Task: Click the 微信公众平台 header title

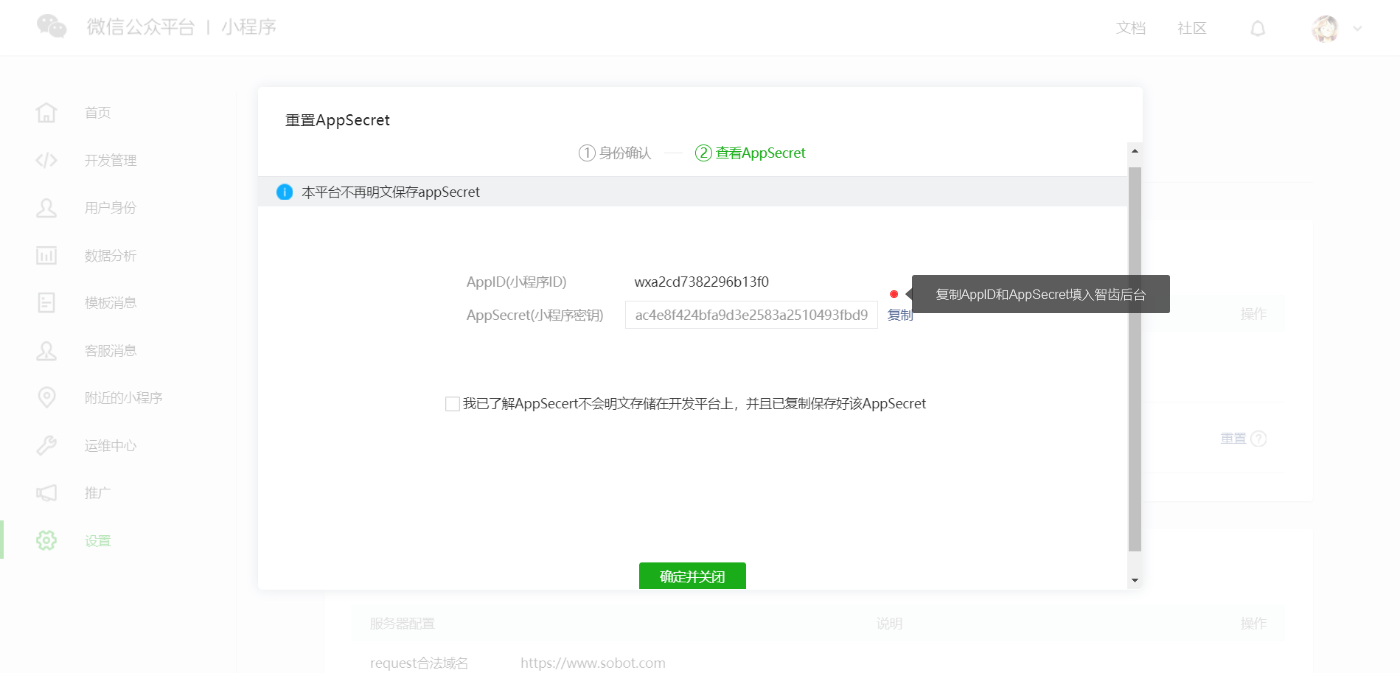Action: pos(140,27)
